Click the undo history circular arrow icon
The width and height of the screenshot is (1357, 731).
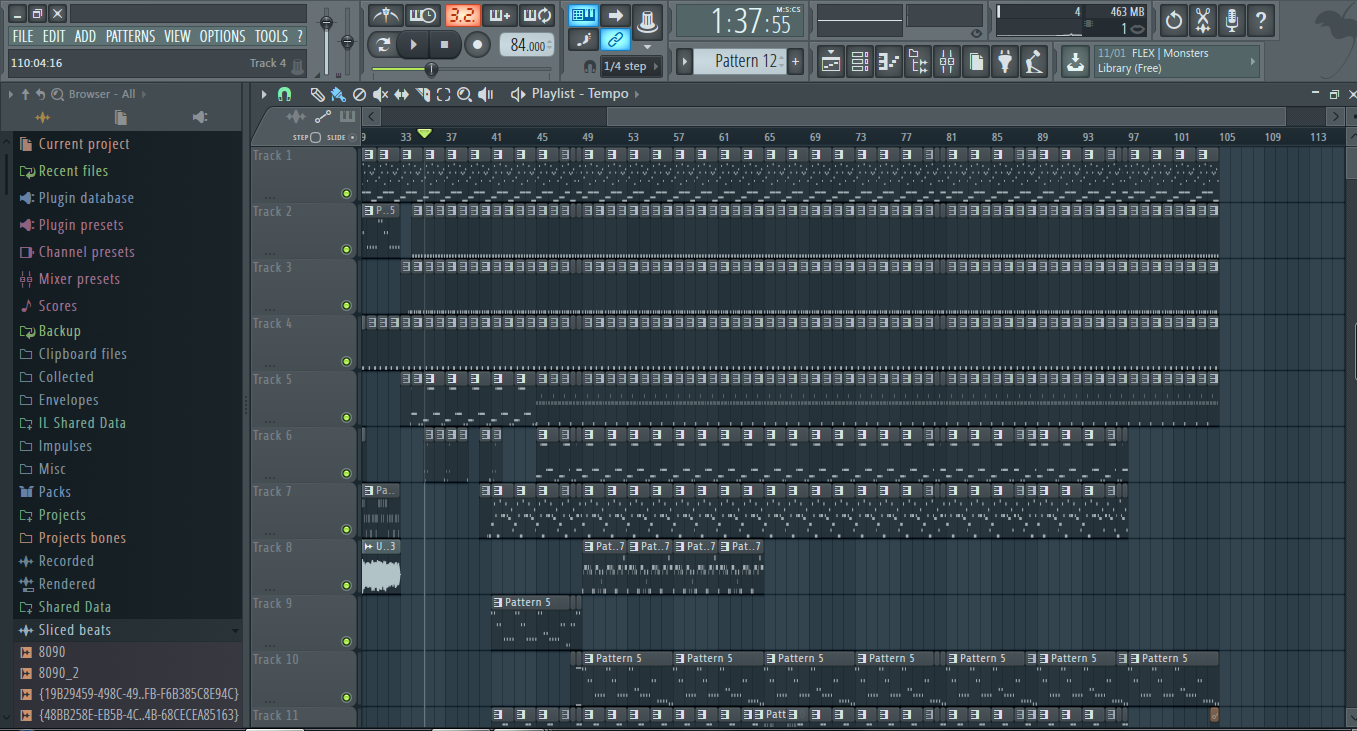(1174, 19)
